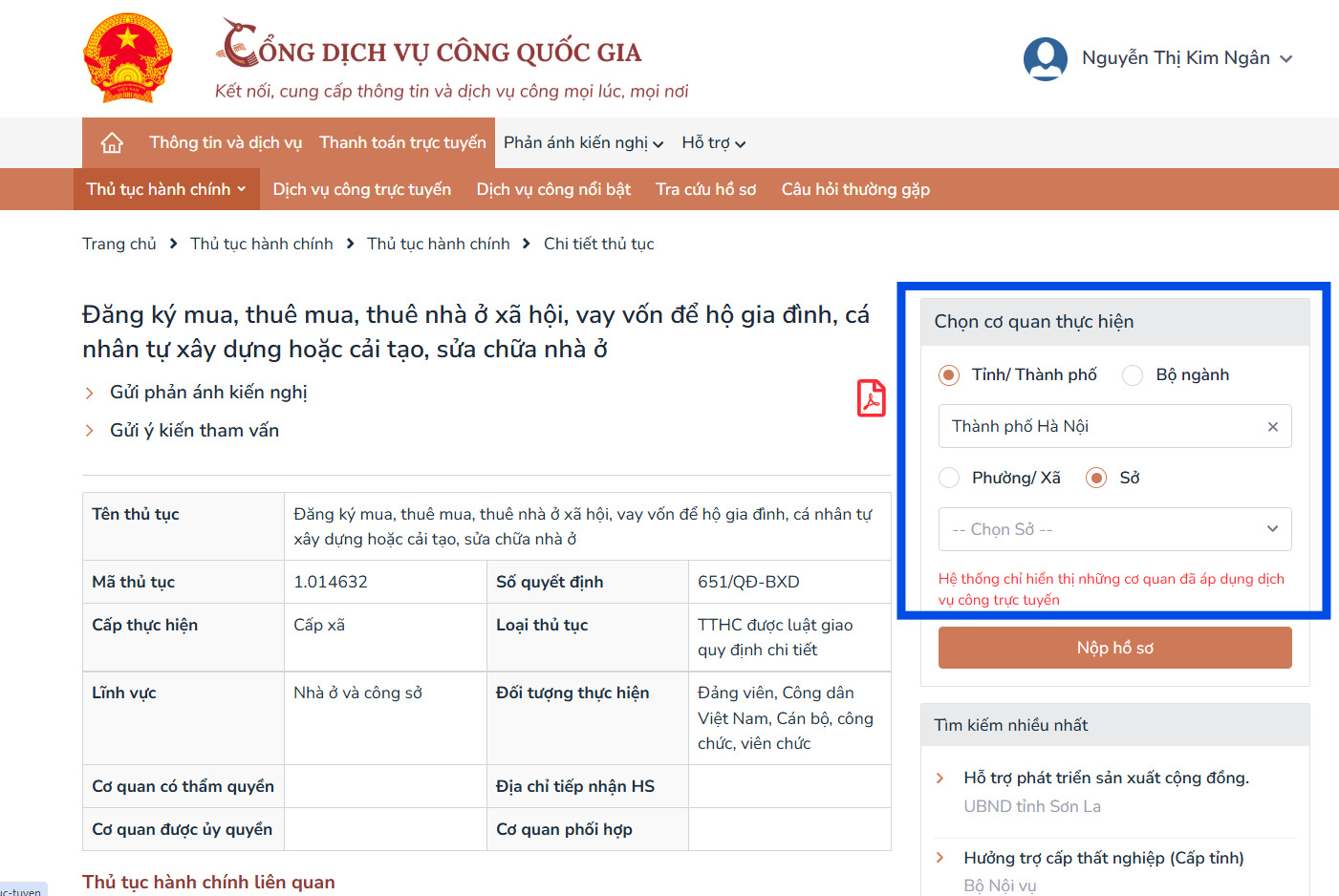1339x896 pixels.
Task: Click first Thủ tục hành chính breadcrumb after Trang chủ
Action: point(261,244)
